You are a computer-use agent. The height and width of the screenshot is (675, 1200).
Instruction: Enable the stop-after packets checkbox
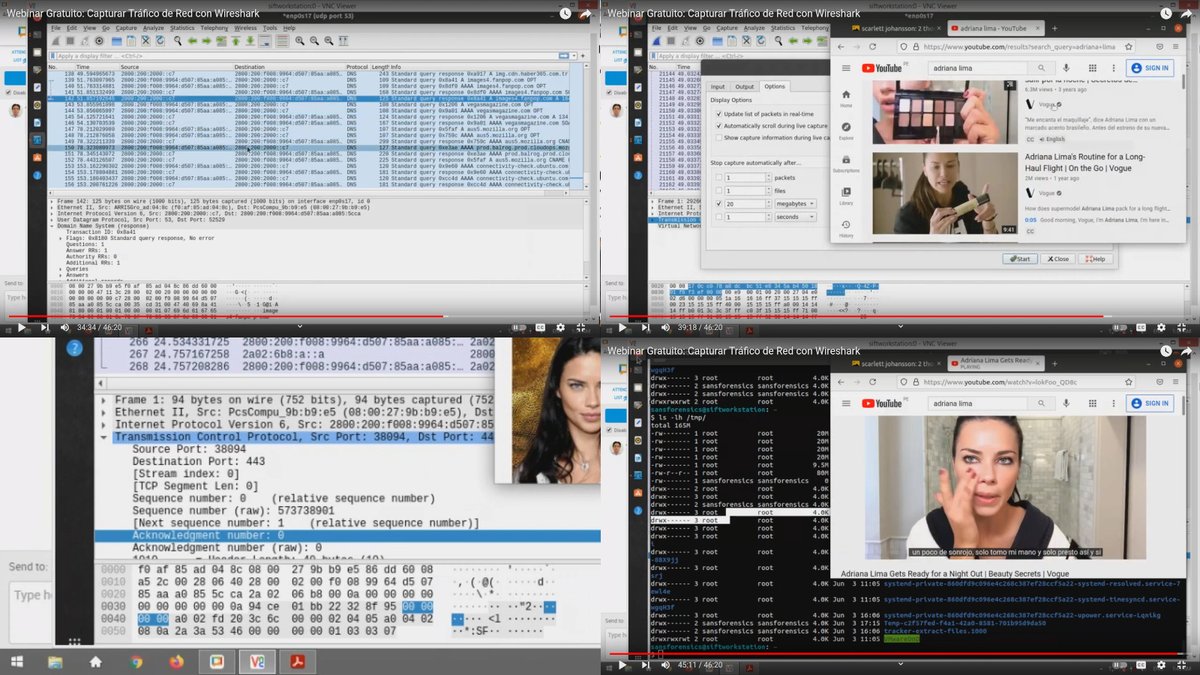click(x=719, y=177)
